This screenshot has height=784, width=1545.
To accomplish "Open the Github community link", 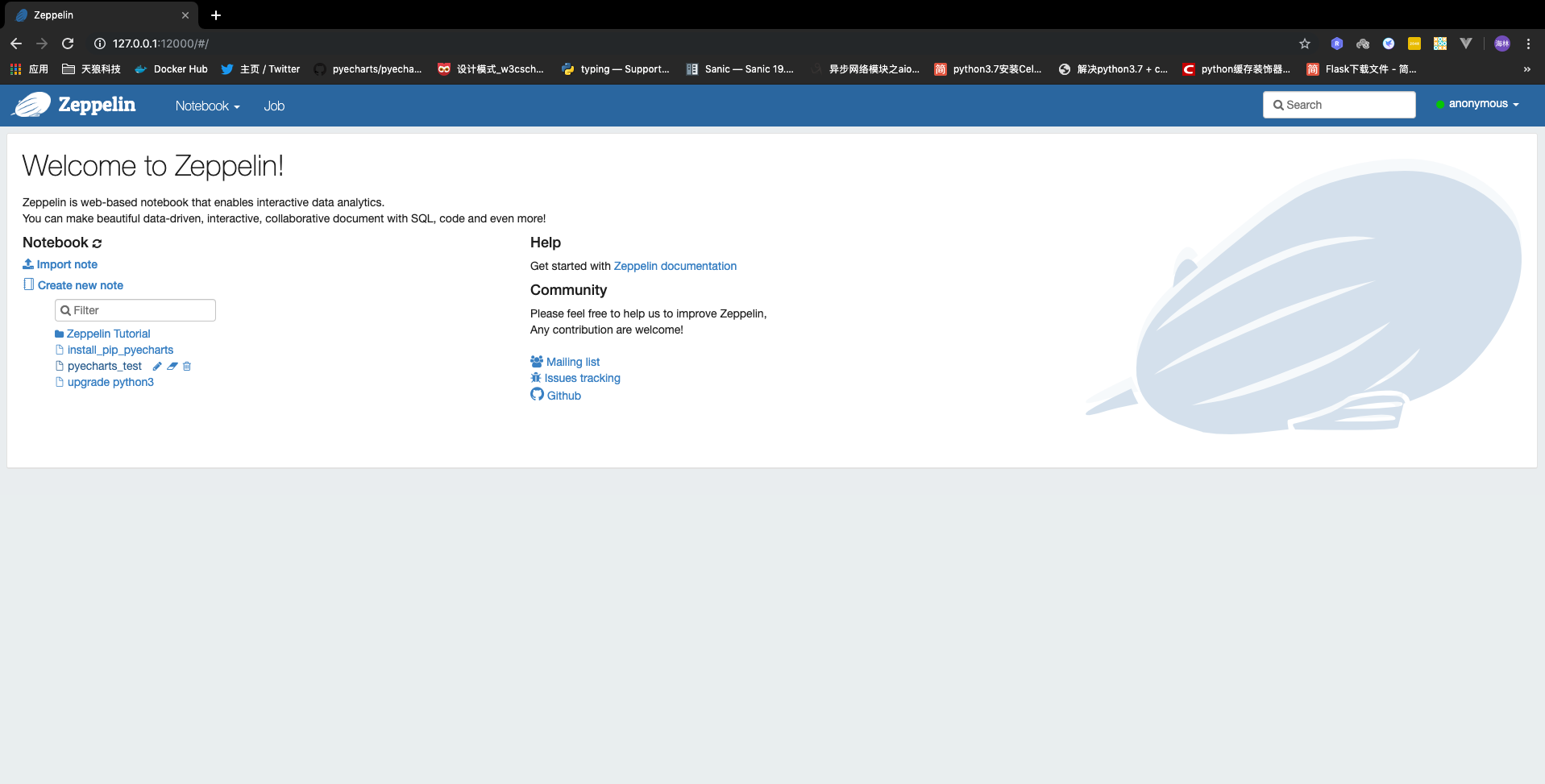I will (x=564, y=396).
